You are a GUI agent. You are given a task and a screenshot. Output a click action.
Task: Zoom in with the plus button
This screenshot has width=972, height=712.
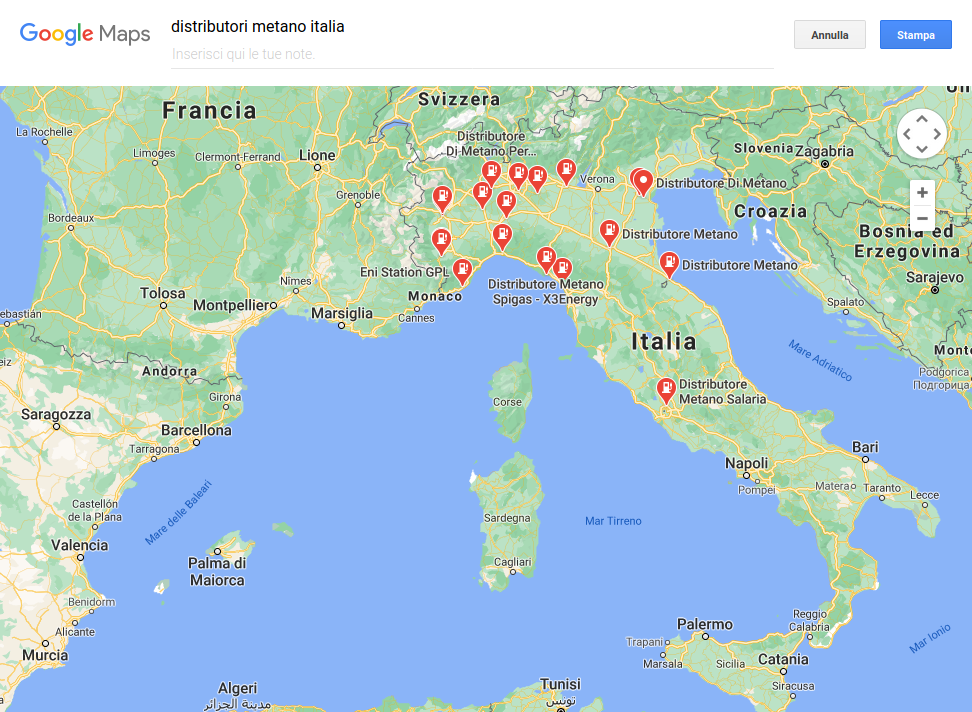(922, 193)
